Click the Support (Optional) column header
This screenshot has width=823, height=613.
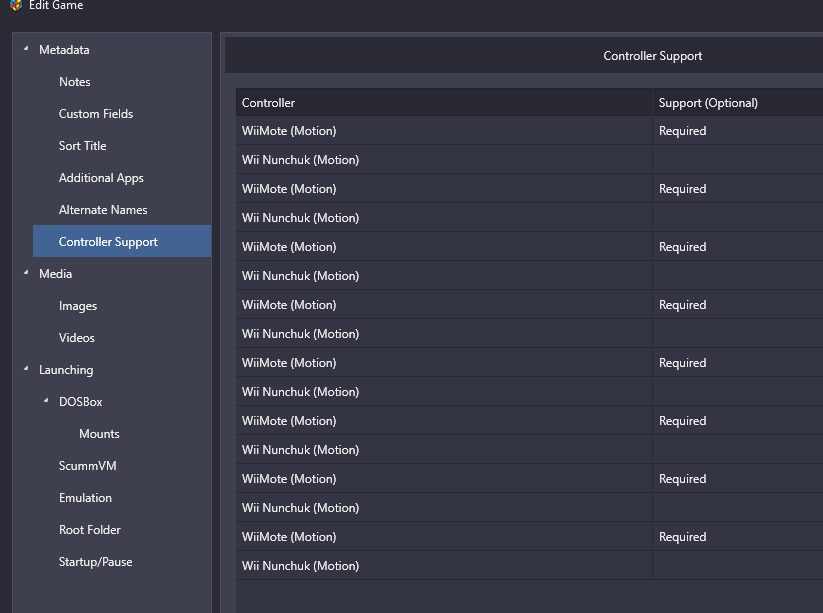(x=738, y=102)
